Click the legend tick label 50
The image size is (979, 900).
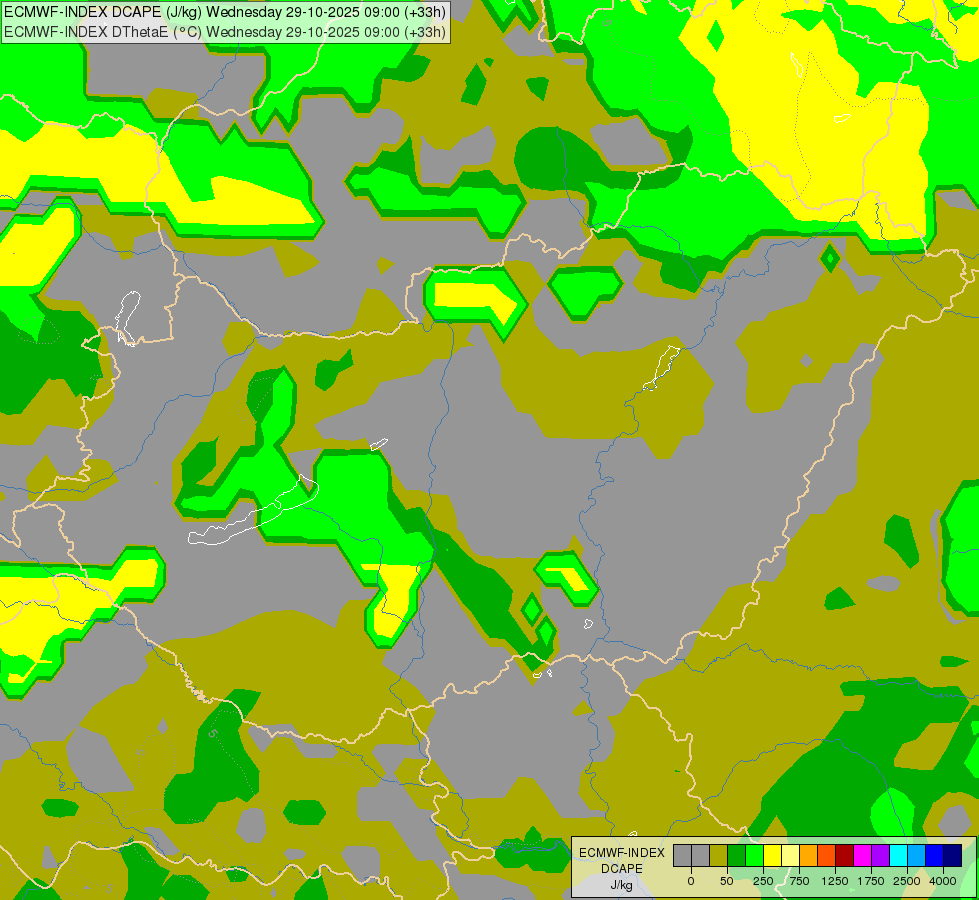(x=727, y=881)
